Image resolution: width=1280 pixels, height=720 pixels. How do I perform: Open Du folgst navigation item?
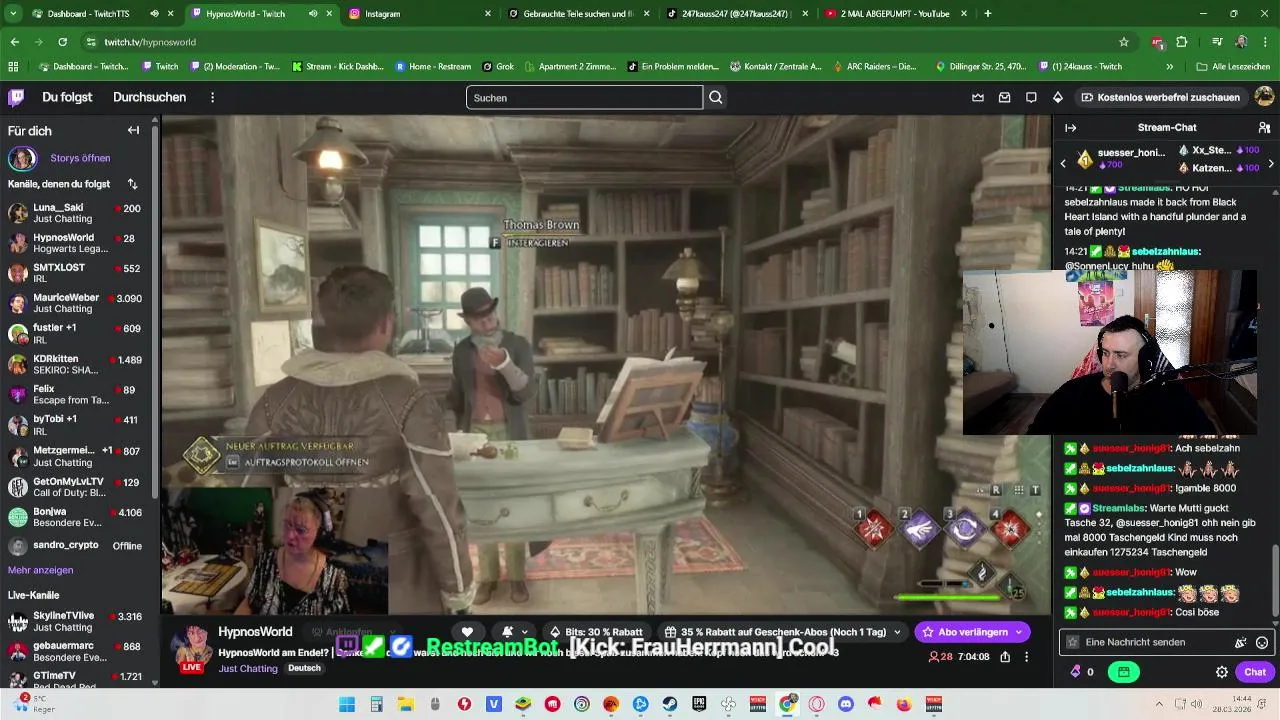[x=67, y=97]
